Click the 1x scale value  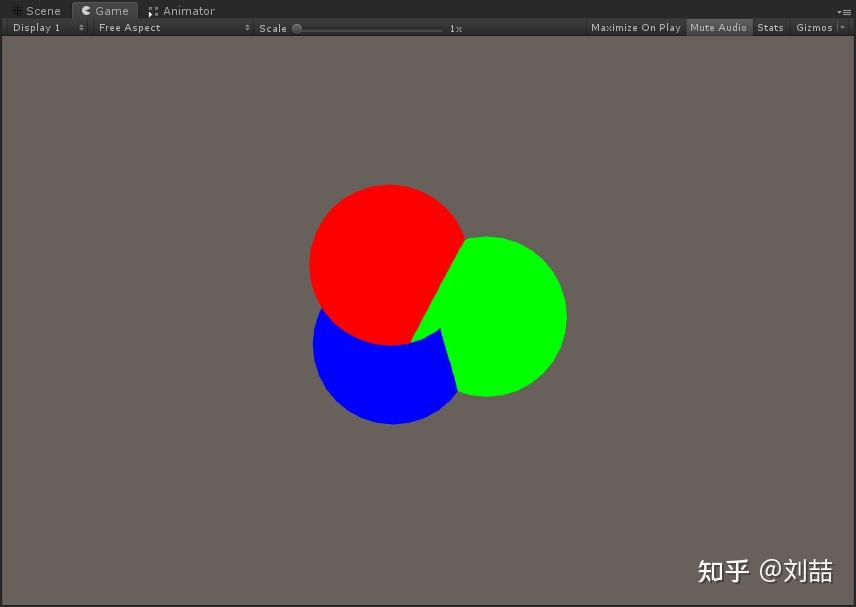click(456, 29)
